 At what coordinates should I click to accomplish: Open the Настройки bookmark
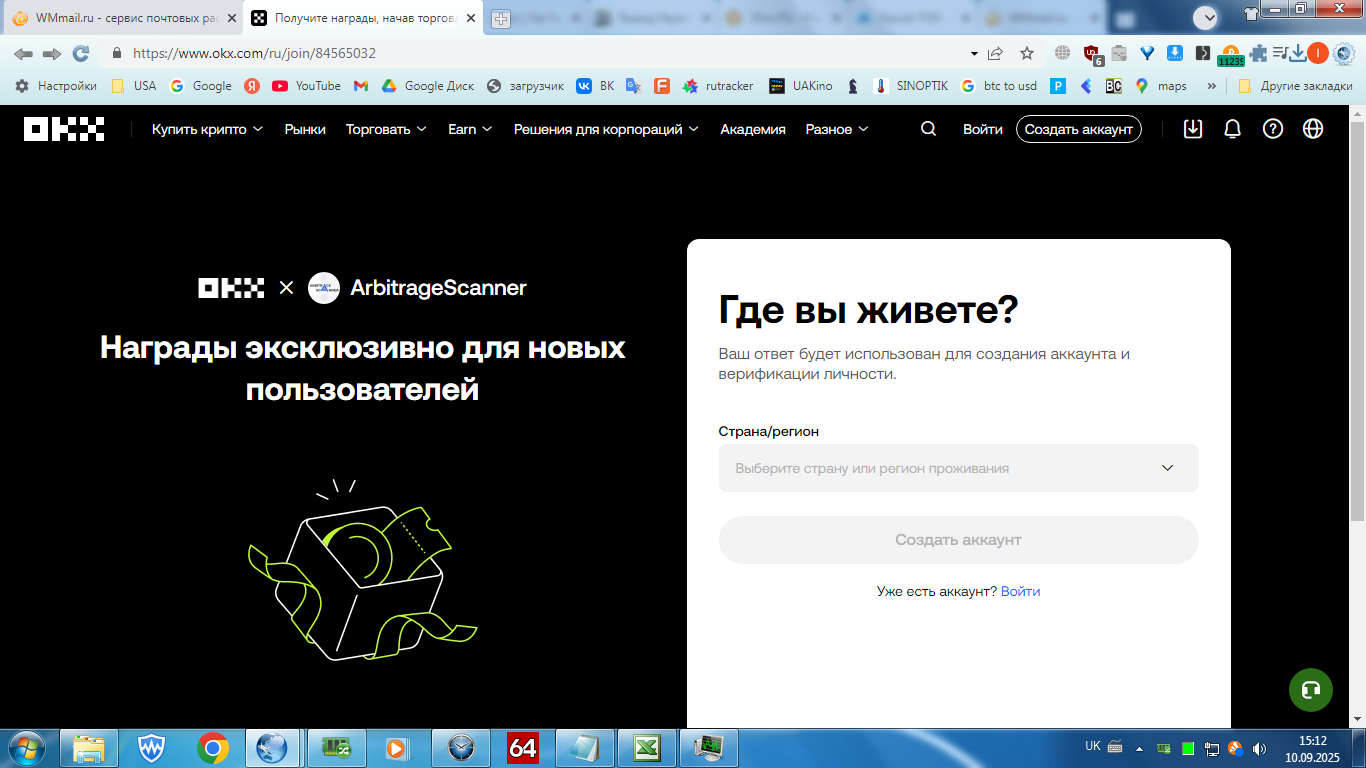tap(56, 86)
